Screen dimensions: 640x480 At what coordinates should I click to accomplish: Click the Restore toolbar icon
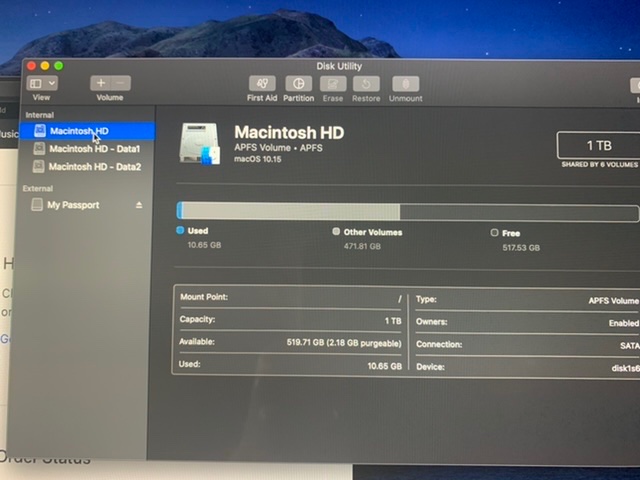coord(366,84)
